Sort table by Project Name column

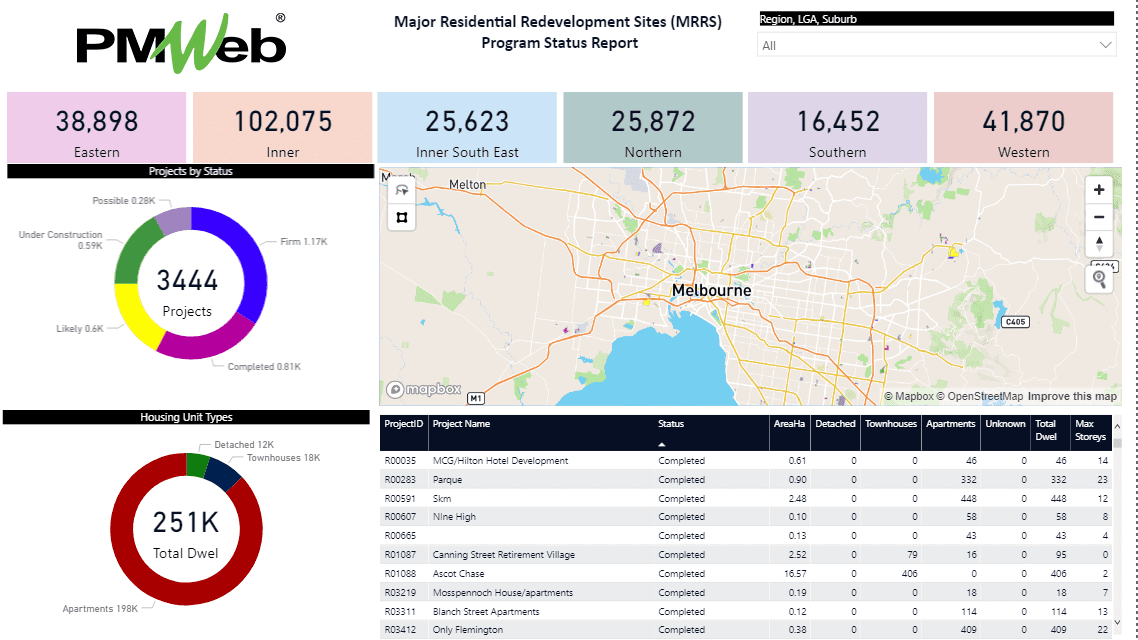click(x=461, y=424)
